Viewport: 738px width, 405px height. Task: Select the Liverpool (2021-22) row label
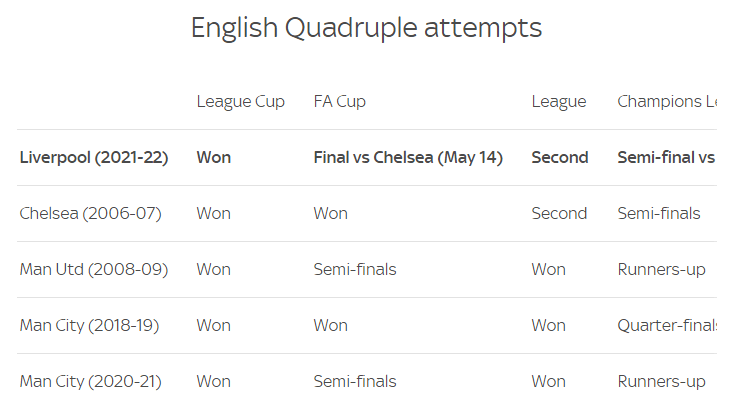(x=94, y=157)
